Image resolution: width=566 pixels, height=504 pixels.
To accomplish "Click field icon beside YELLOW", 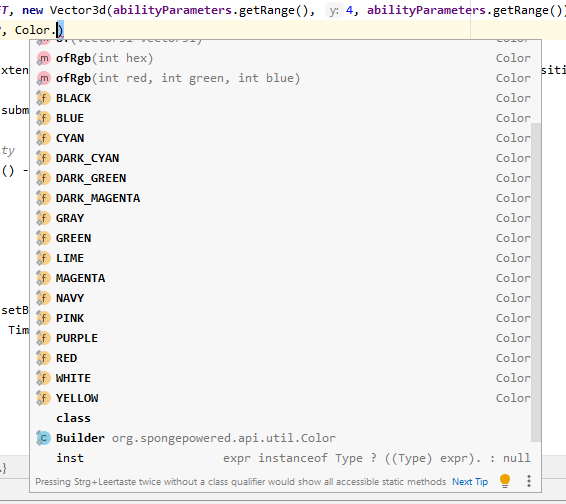I will [x=43, y=398].
